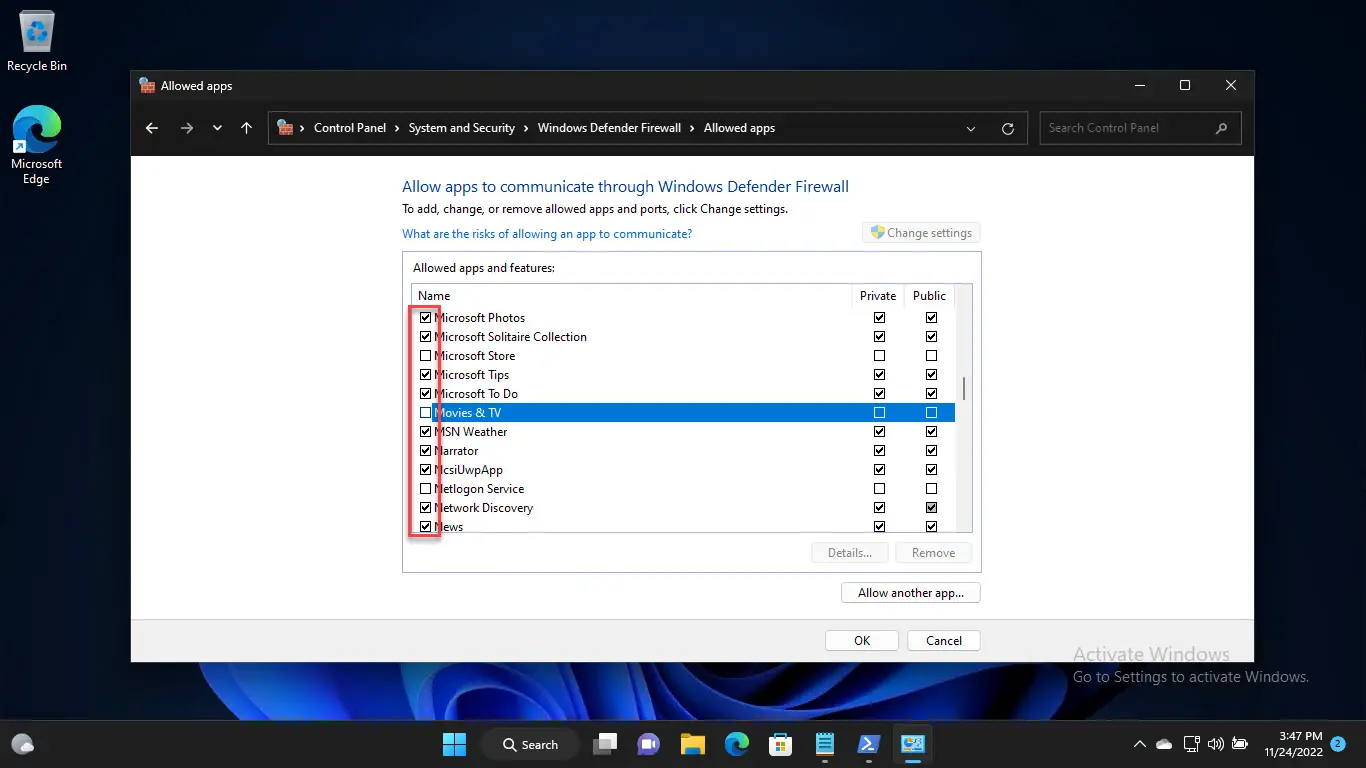Viewport: 1366px width, 768px height.
Task: Check Private box for Movies & TV
Action: [x=879, y=413]
